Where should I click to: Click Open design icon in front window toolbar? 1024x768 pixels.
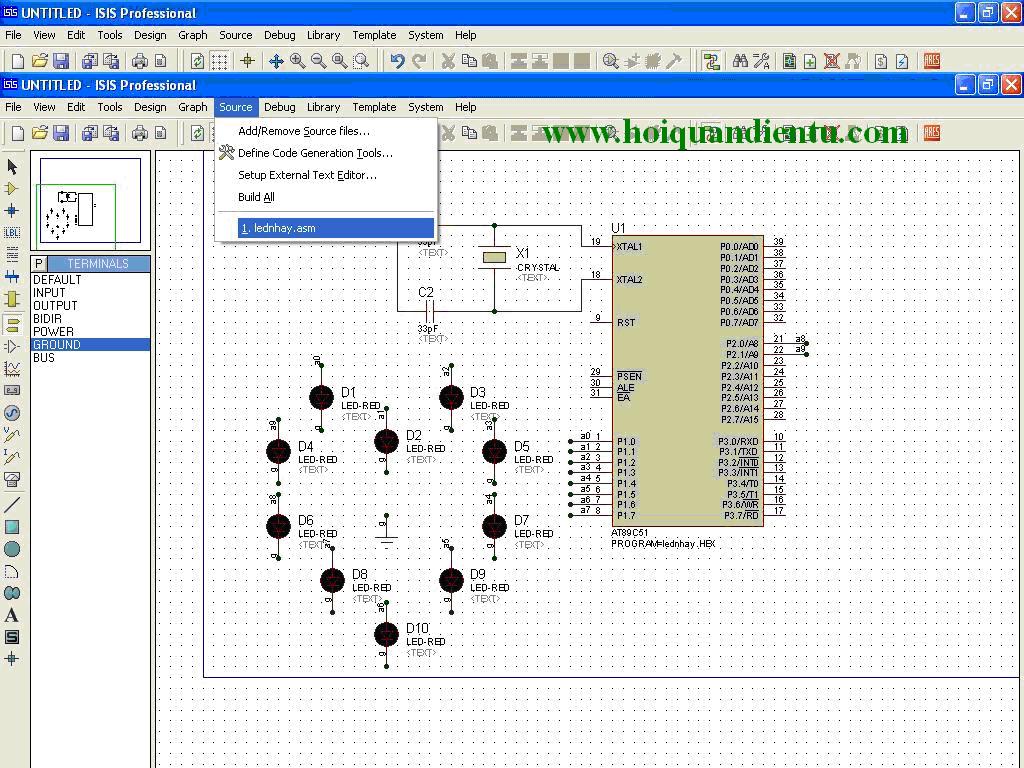40,133
